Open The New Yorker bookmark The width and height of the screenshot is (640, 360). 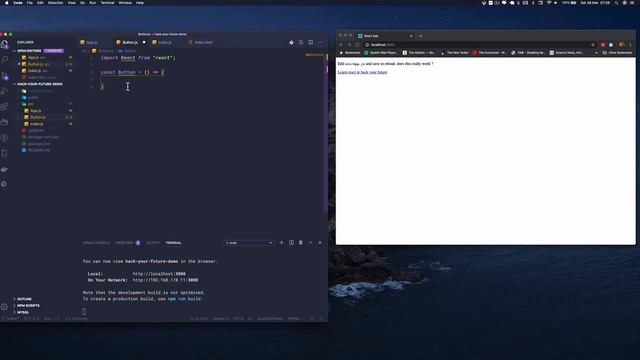click(455, 53)
